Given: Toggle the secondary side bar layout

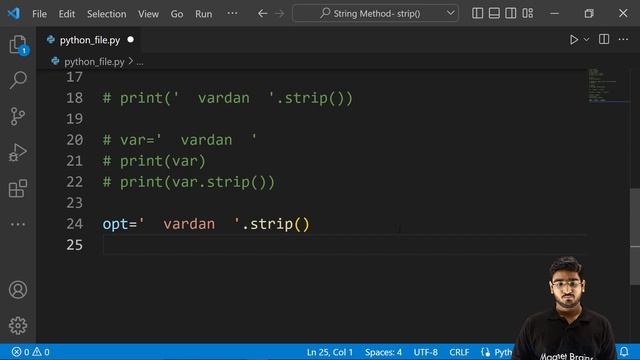Looking at the screenshot, I should pos(511,13).
